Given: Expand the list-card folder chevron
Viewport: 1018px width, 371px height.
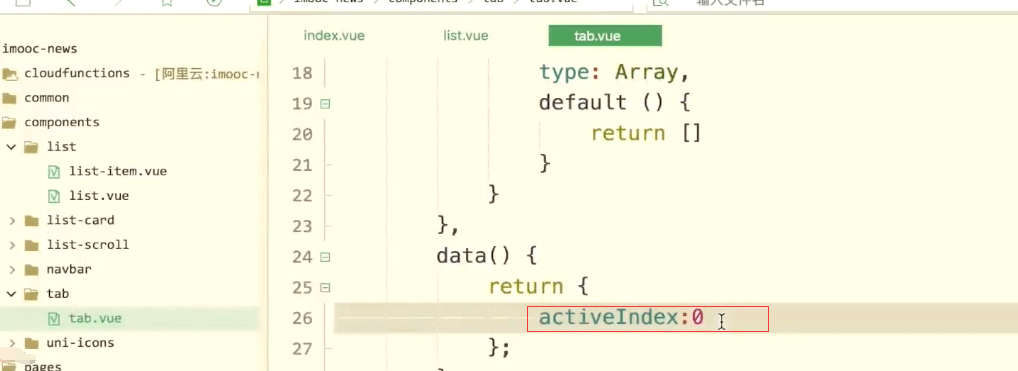Looking at the screenshot, I should (12, 220).
